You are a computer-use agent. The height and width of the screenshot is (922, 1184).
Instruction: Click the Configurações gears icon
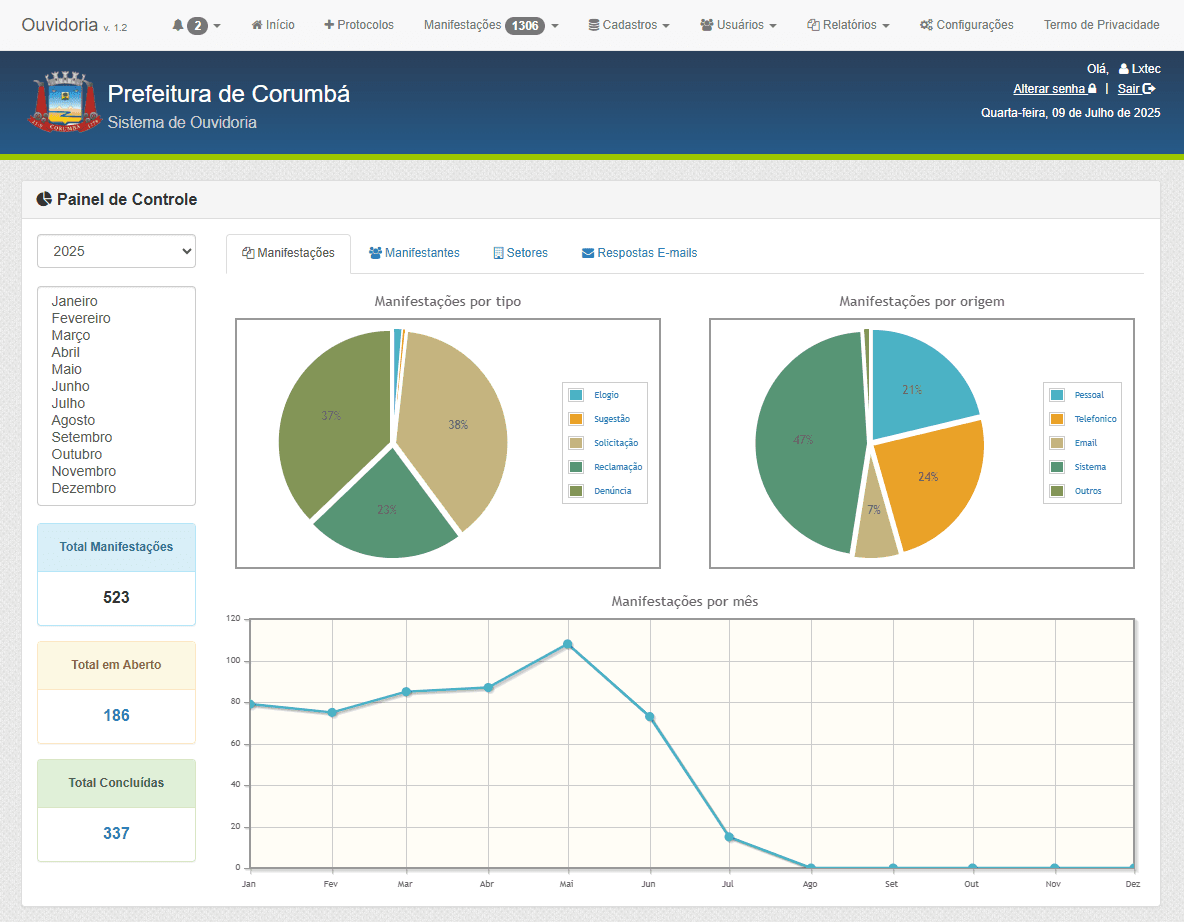pos(926,25)
